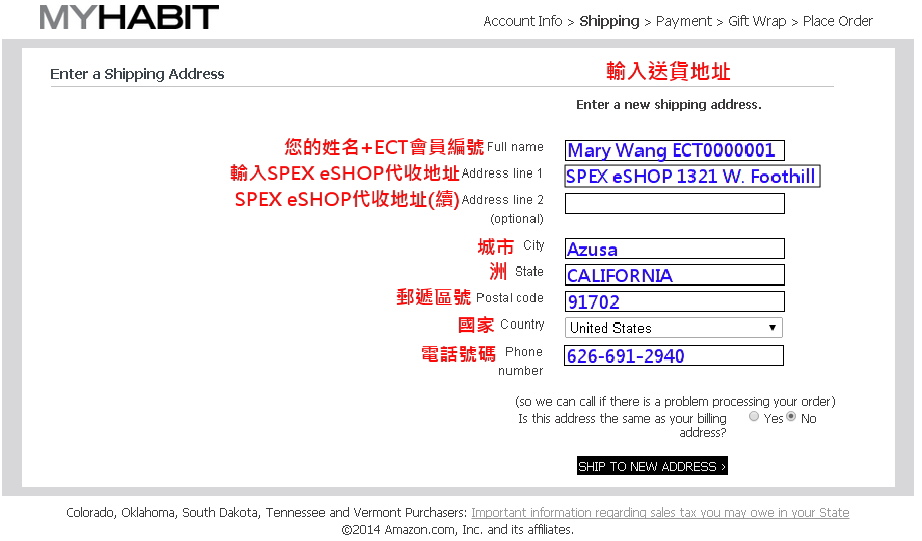Open the Gift Wrap step
This screenshot has width=922, height=541.
757,21
